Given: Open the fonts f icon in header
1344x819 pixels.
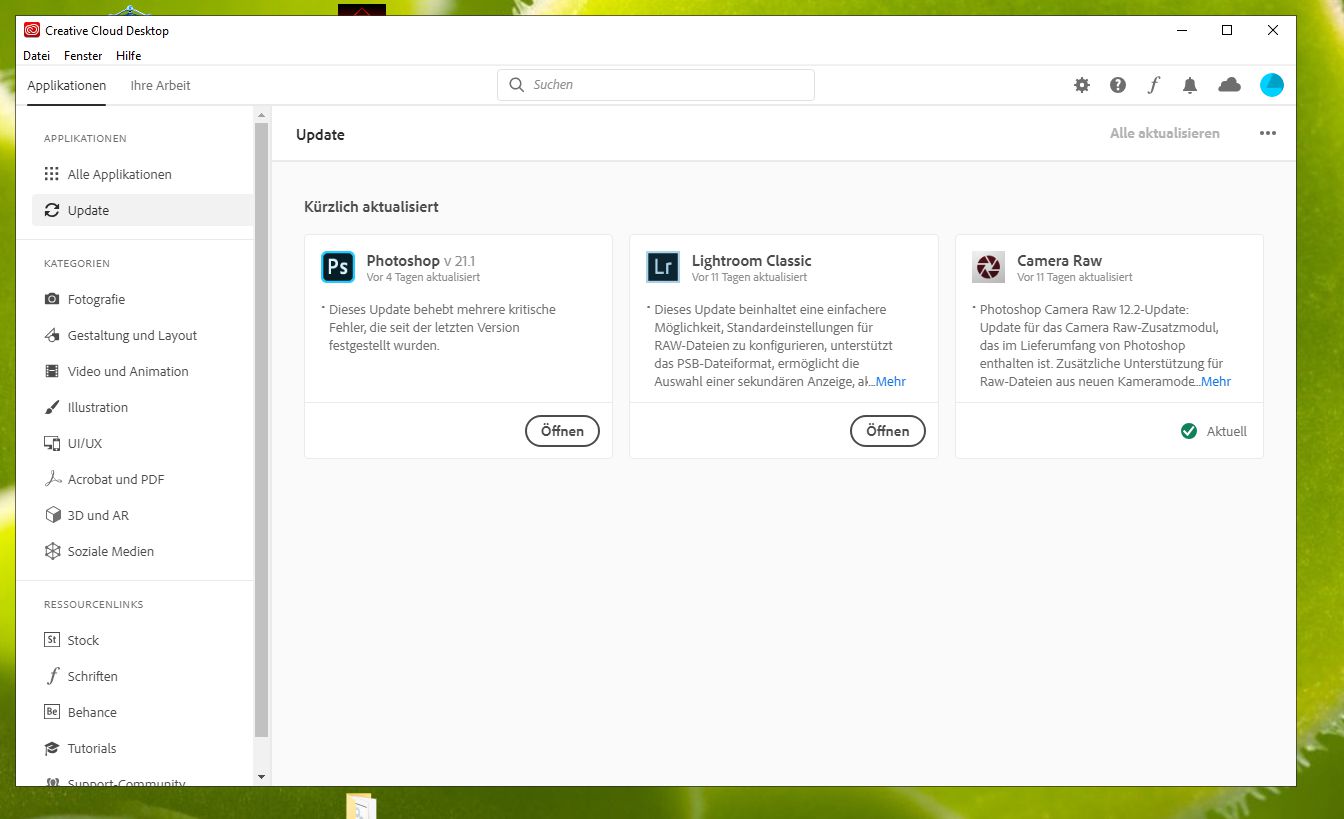Looking at the screenshot, I should [x=1153, y=85].
